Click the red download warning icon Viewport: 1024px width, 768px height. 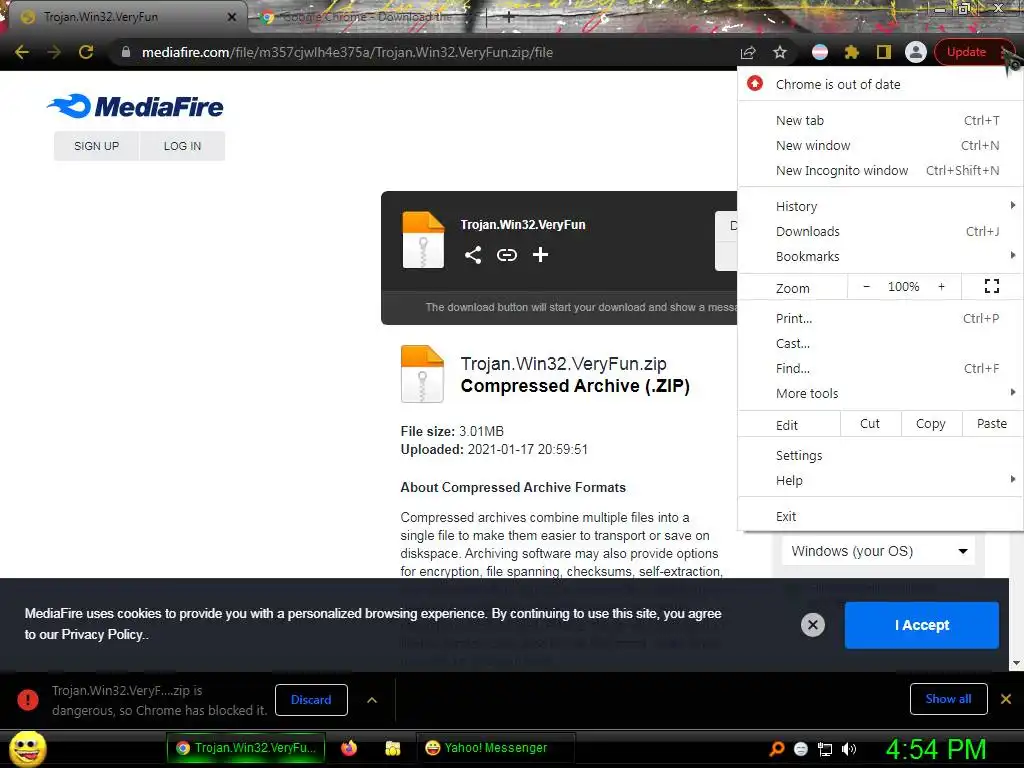tap(27, 699)
